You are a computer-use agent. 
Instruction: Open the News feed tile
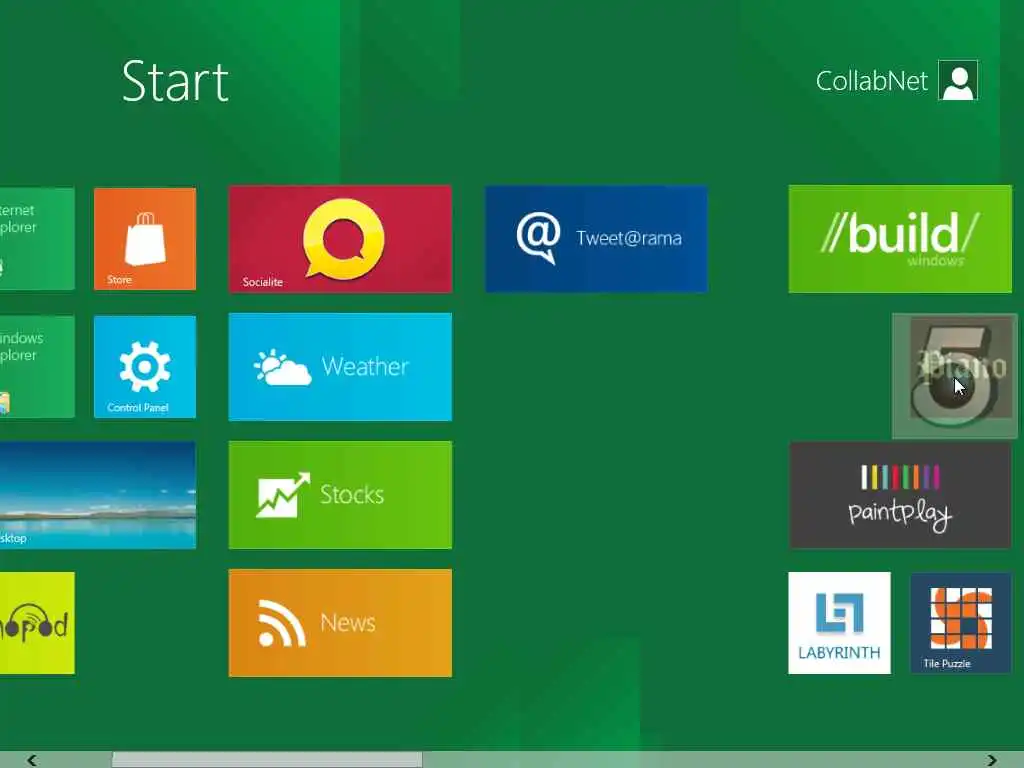(340, 623)
